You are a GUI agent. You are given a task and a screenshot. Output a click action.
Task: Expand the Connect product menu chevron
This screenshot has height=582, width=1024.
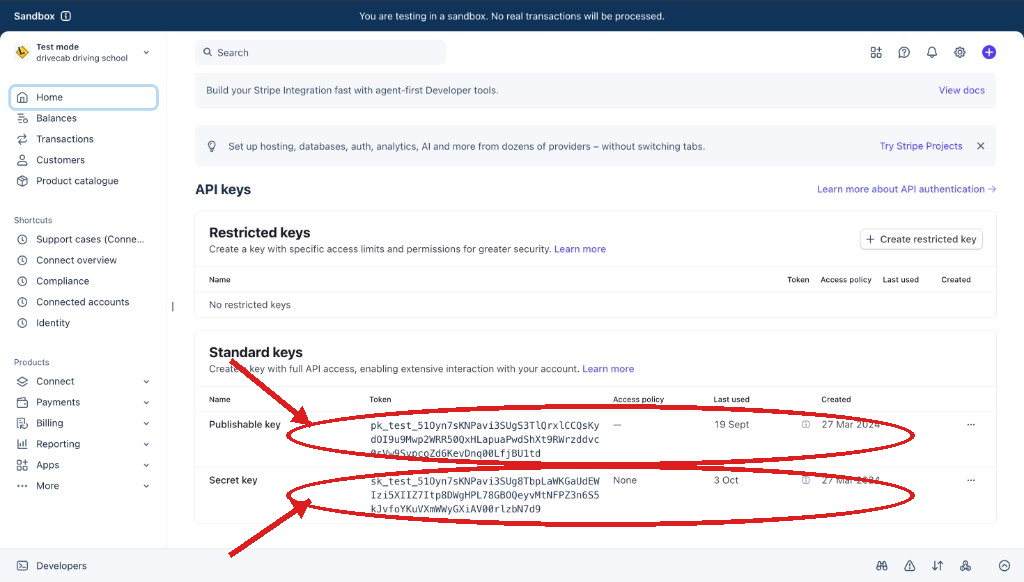(146, 381)
